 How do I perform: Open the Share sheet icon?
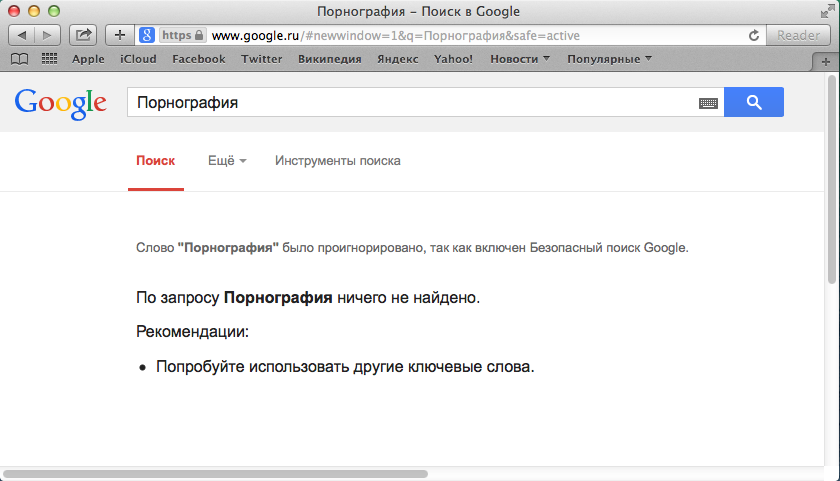click(83, 35)
